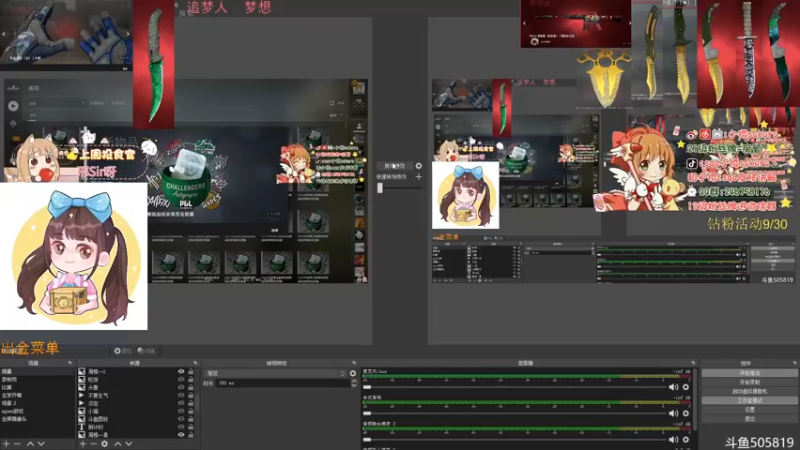Toggle 工作室模式 studio mode button
The image size is (800, 450).
pos(749,401)
